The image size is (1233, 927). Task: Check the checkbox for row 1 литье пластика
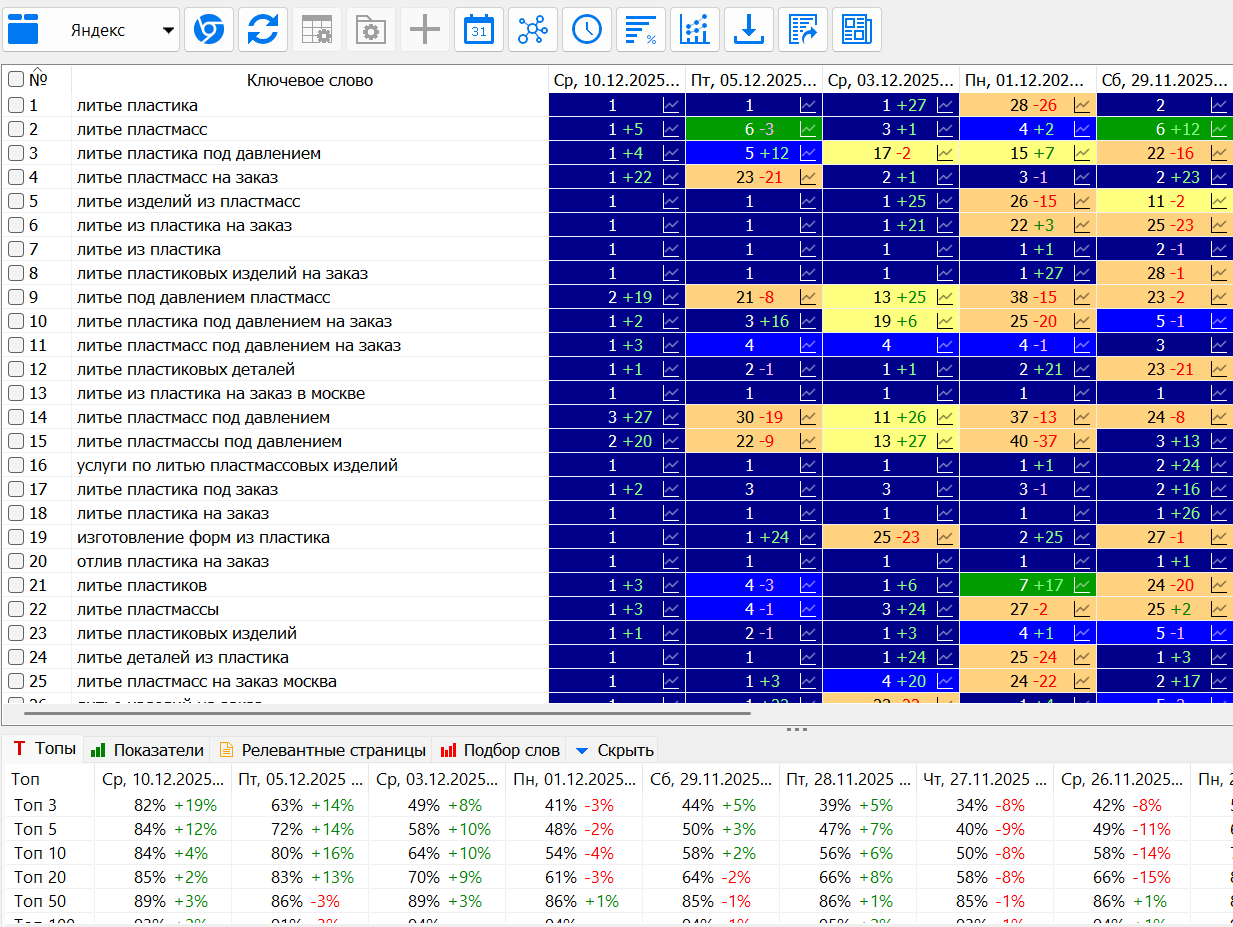coord(16,105)
